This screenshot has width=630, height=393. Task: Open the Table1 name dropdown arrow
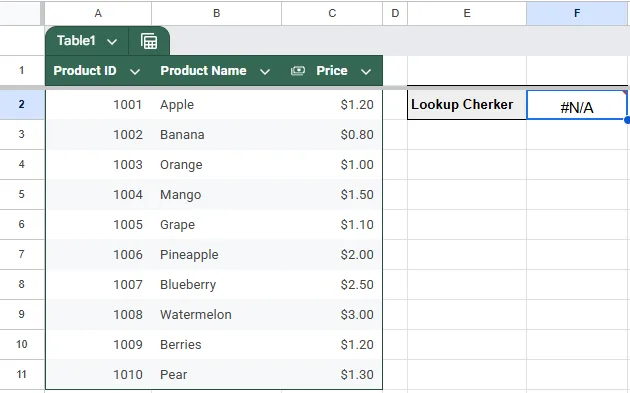112,41
